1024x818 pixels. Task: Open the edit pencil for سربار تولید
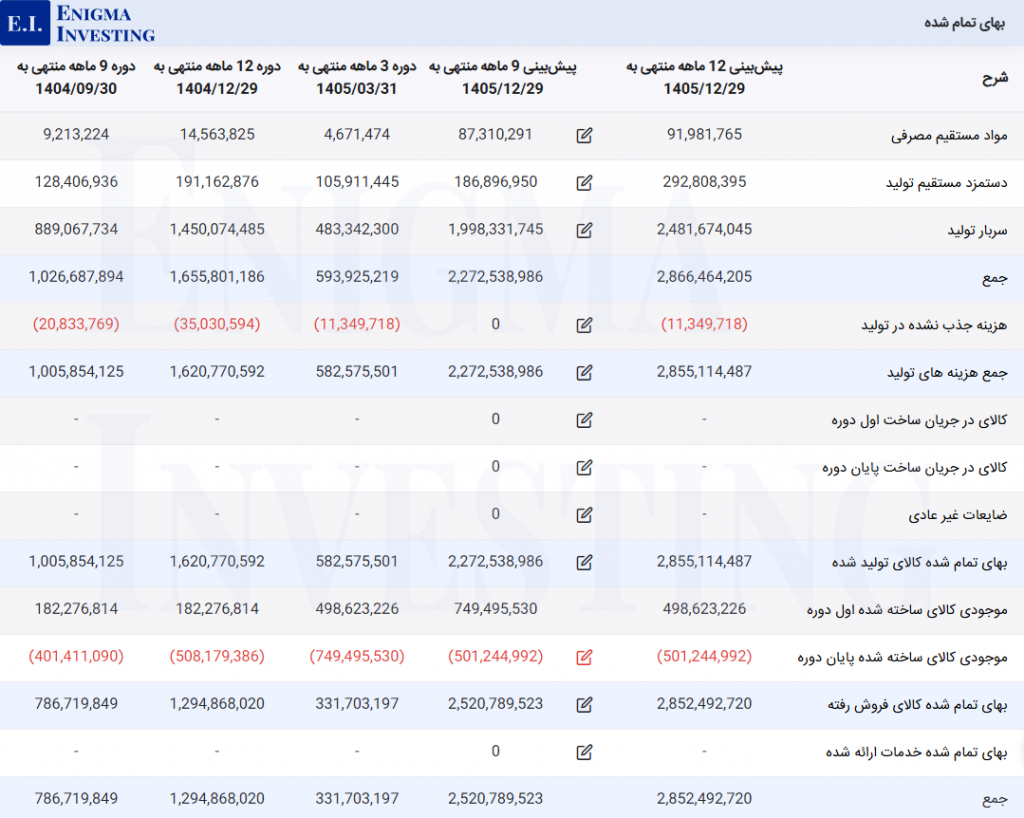pyautogui.click(x=584, y=230)
